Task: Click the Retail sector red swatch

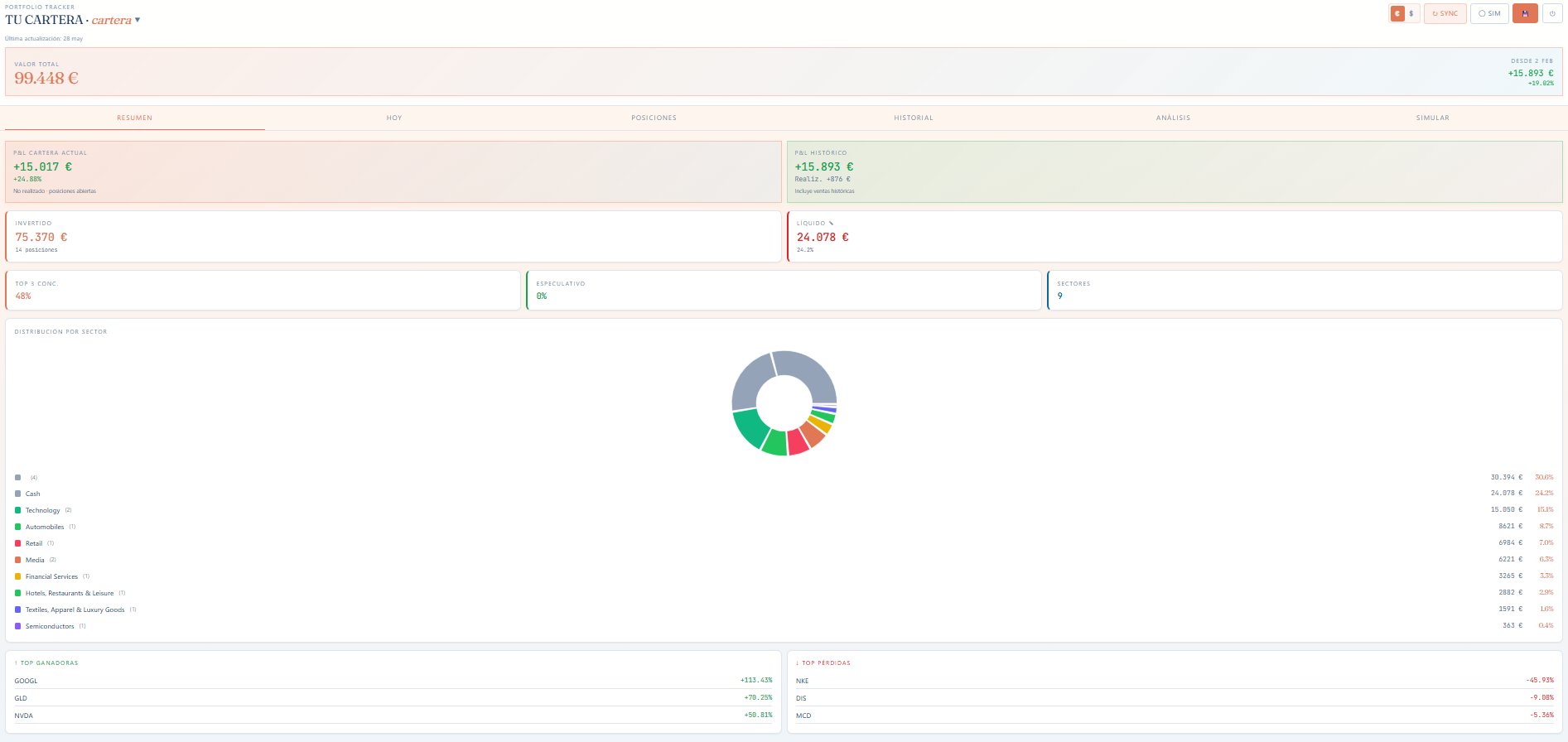Action: (18, 543)
